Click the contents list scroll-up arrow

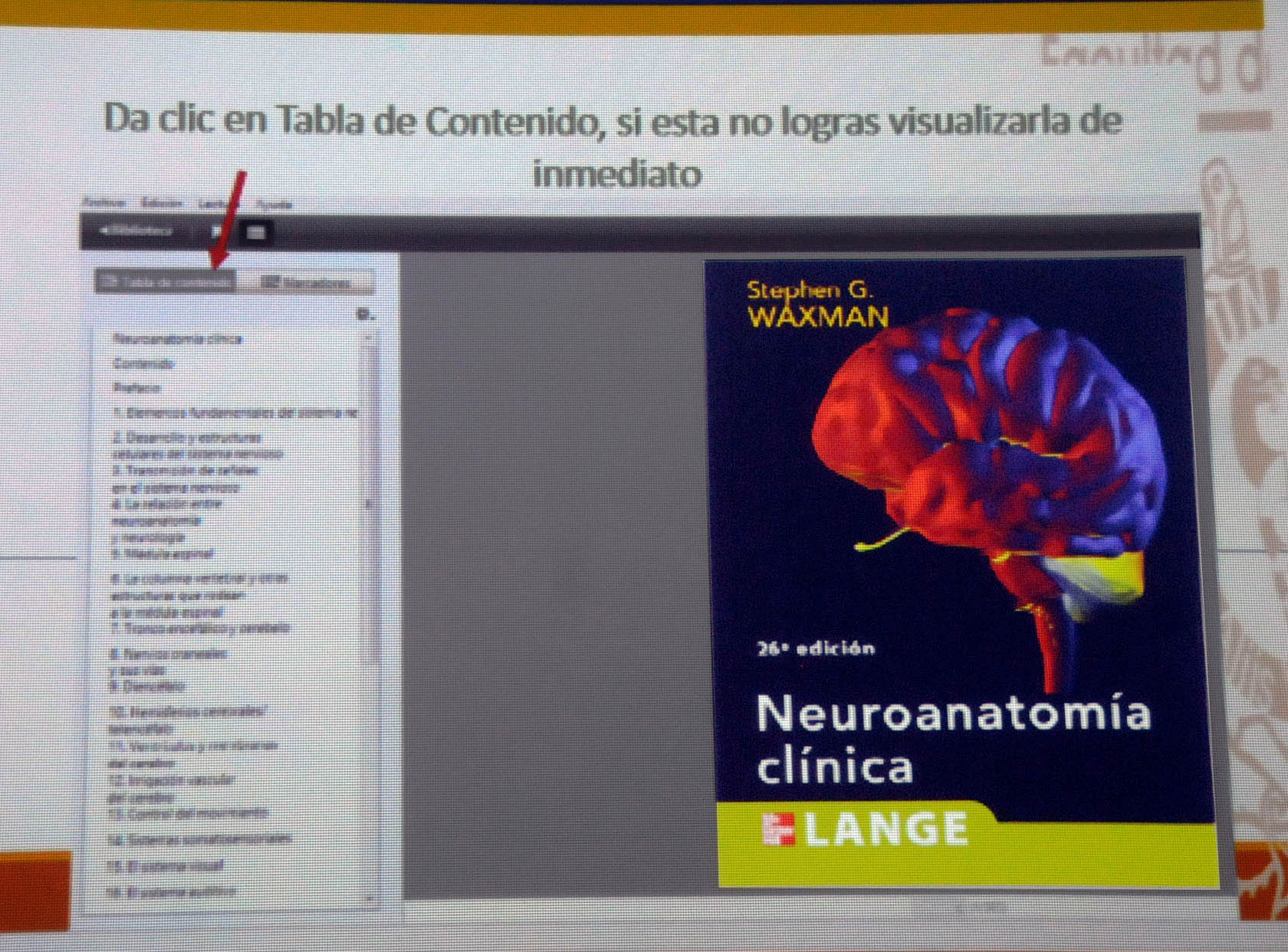pos(370,337)
